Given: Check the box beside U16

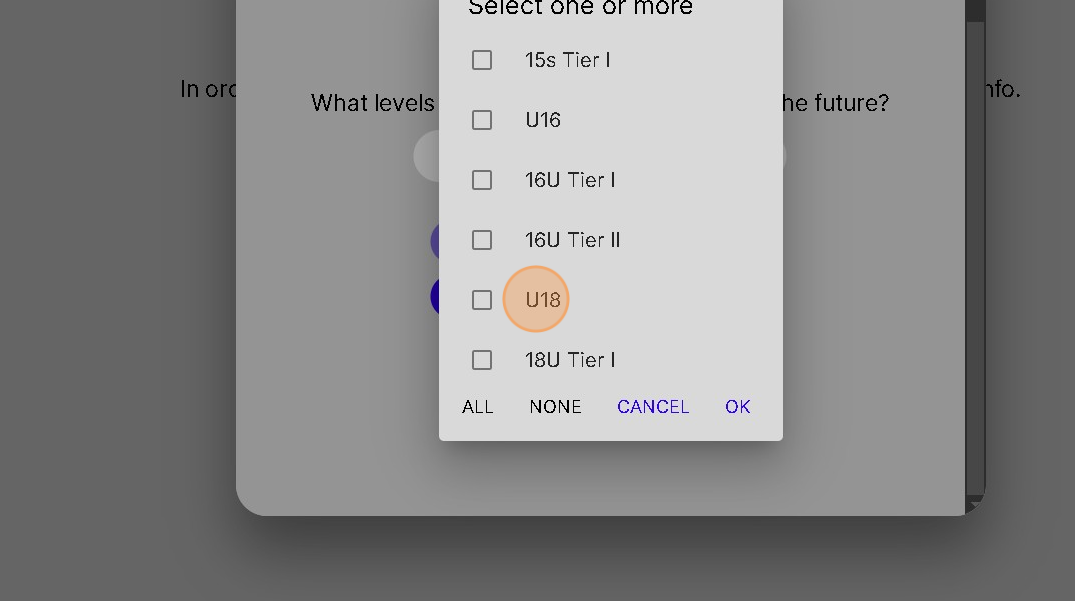Looking at the screenshot, I should (482, 120).
